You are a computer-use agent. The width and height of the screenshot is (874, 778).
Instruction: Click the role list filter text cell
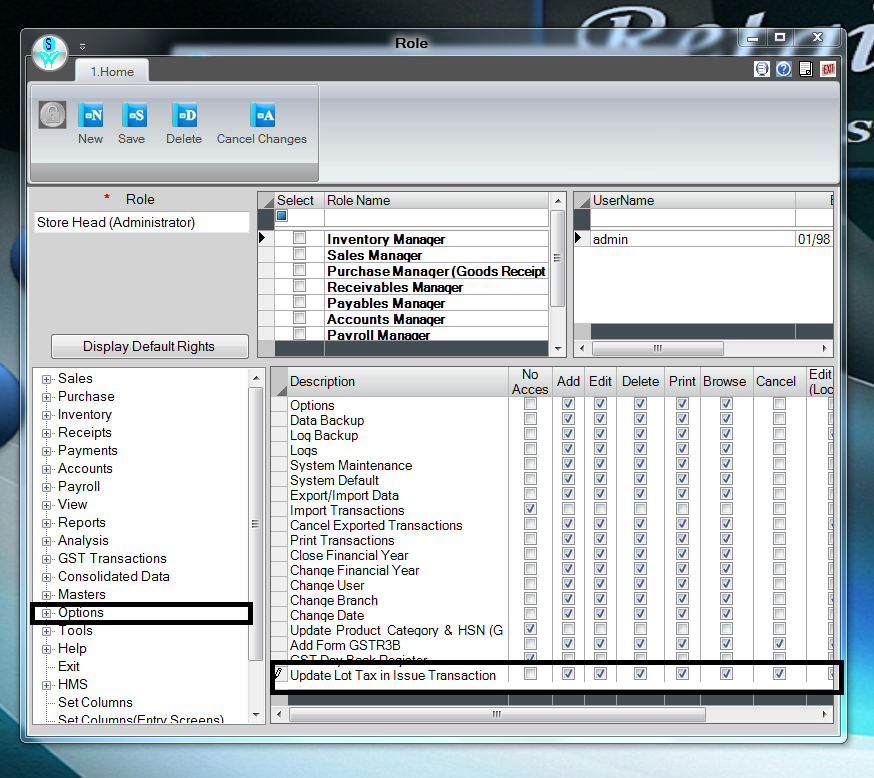[x=436, y=217]
